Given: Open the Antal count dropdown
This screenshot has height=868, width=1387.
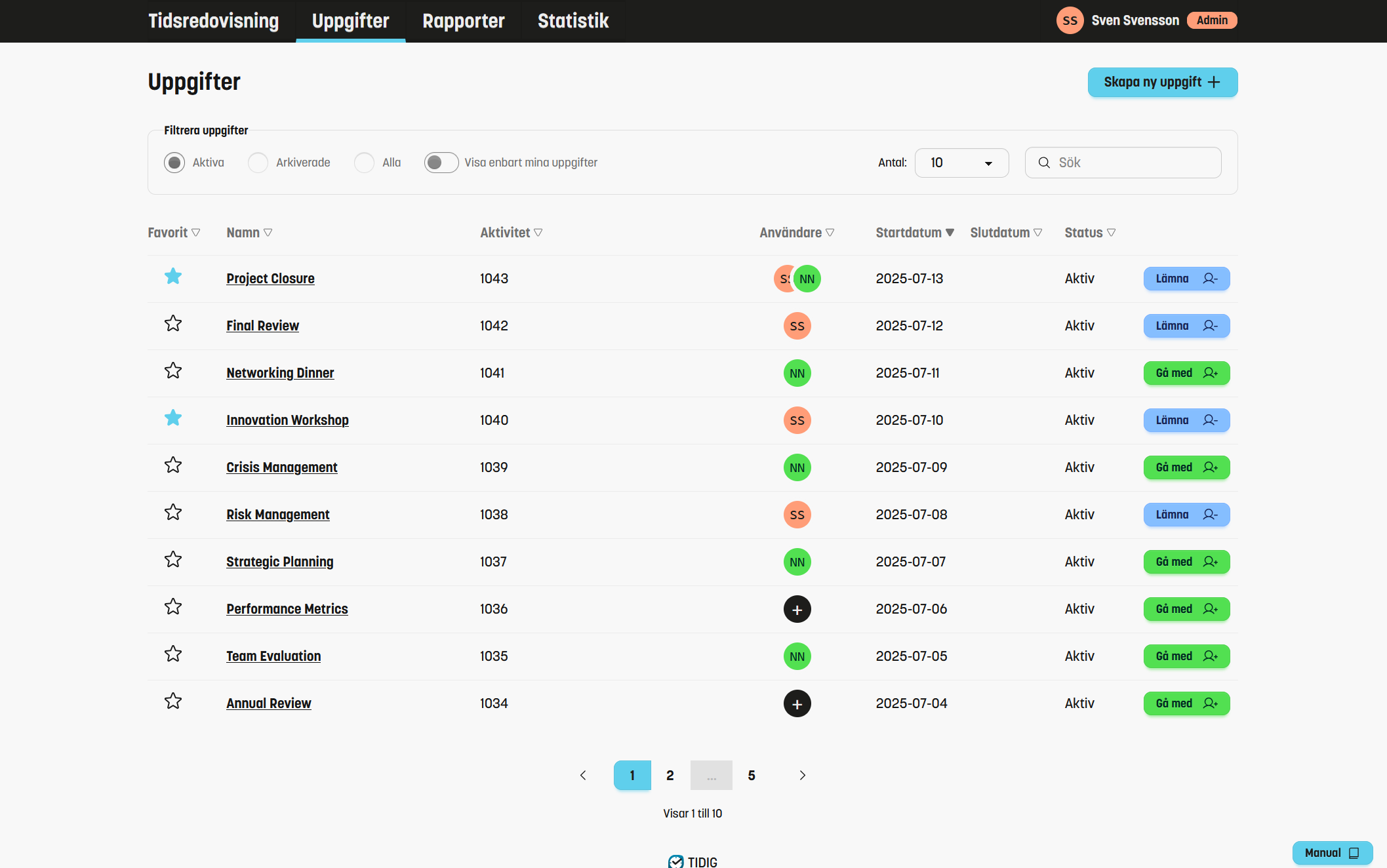Looking at the screenshot, I should 961,163.
